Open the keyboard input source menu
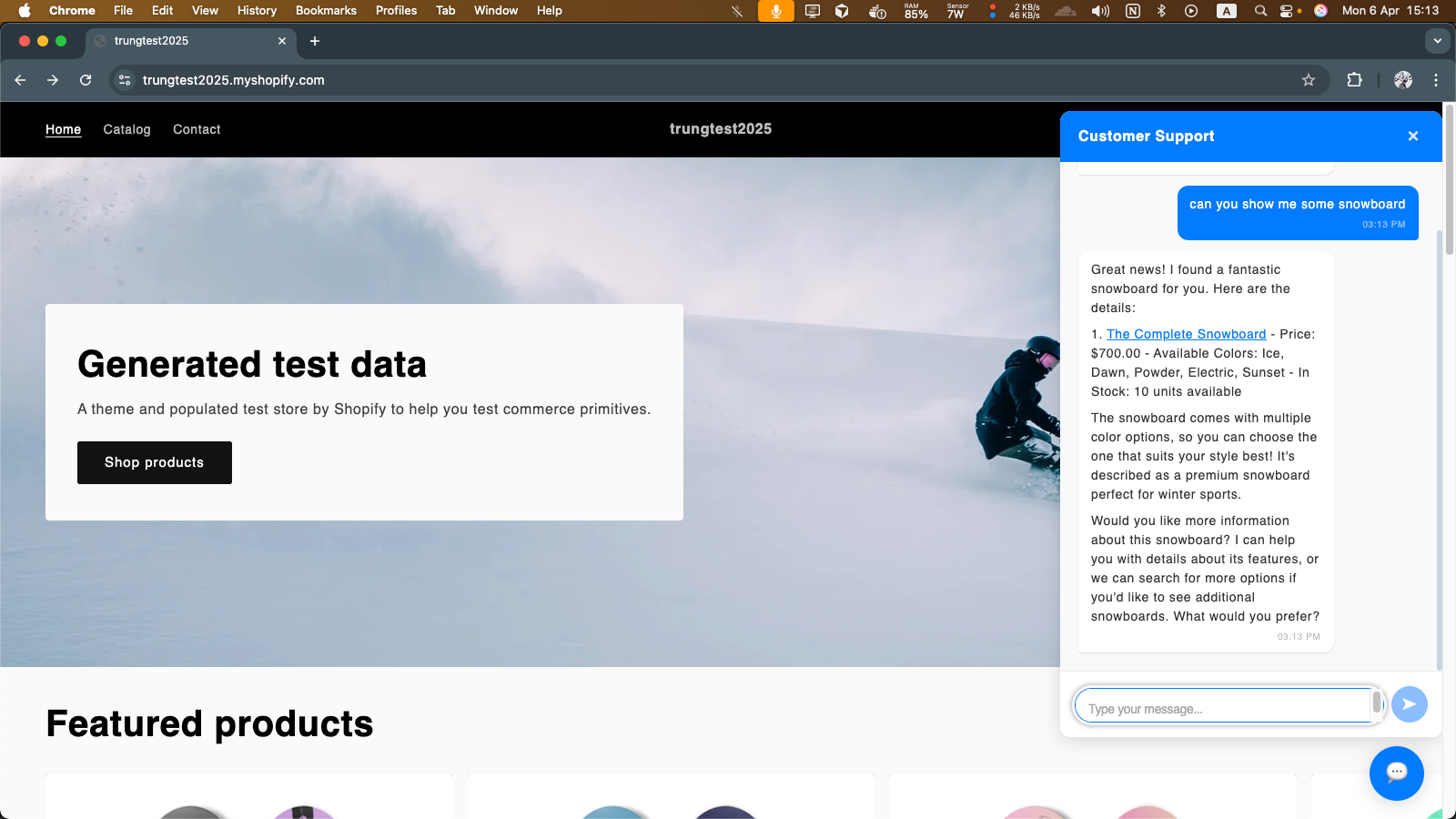 click(1227, 11)
